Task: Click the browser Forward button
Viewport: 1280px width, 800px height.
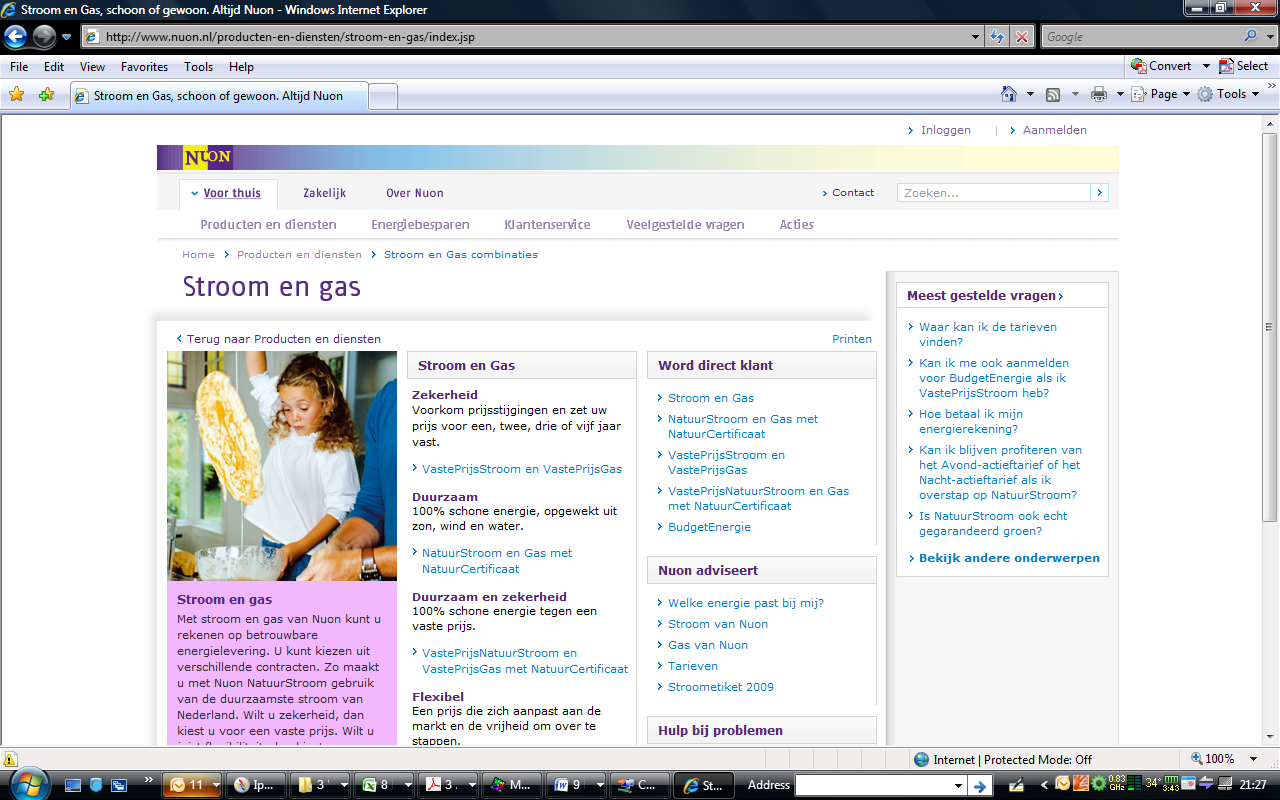Action: coord(44,37)
